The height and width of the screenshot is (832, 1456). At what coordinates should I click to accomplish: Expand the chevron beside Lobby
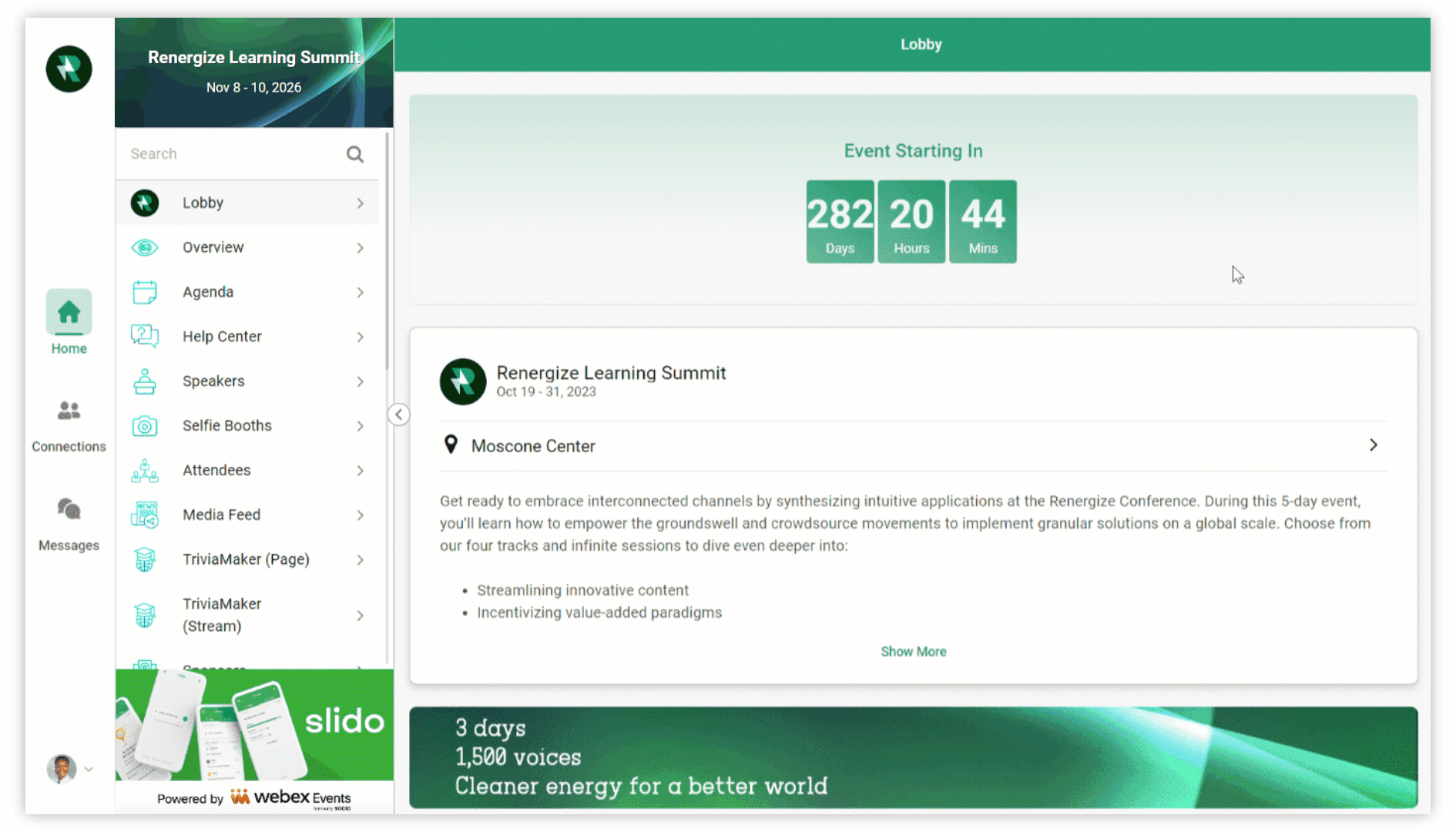pos(360,203)
